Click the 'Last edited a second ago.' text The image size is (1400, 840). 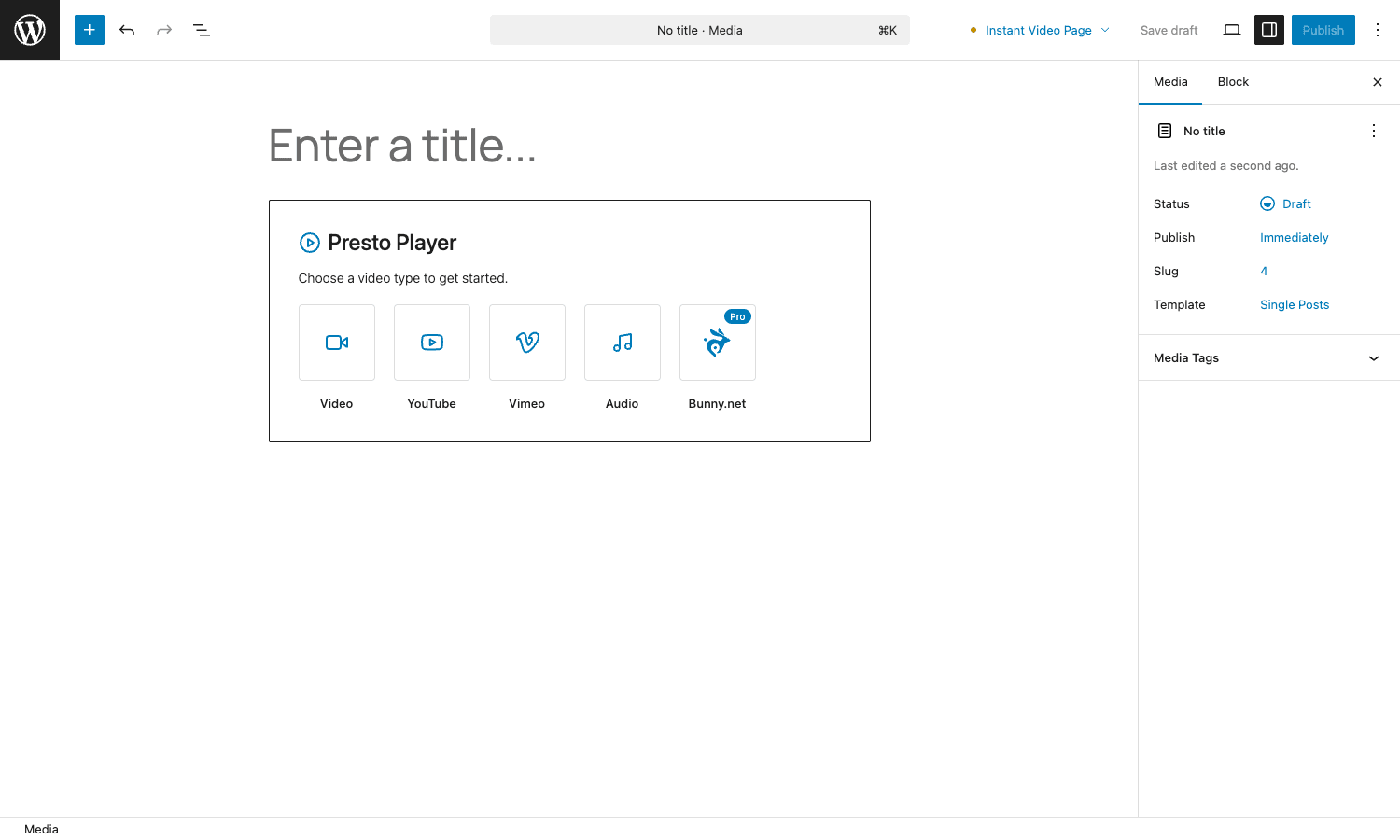[x=1225, y=166]
